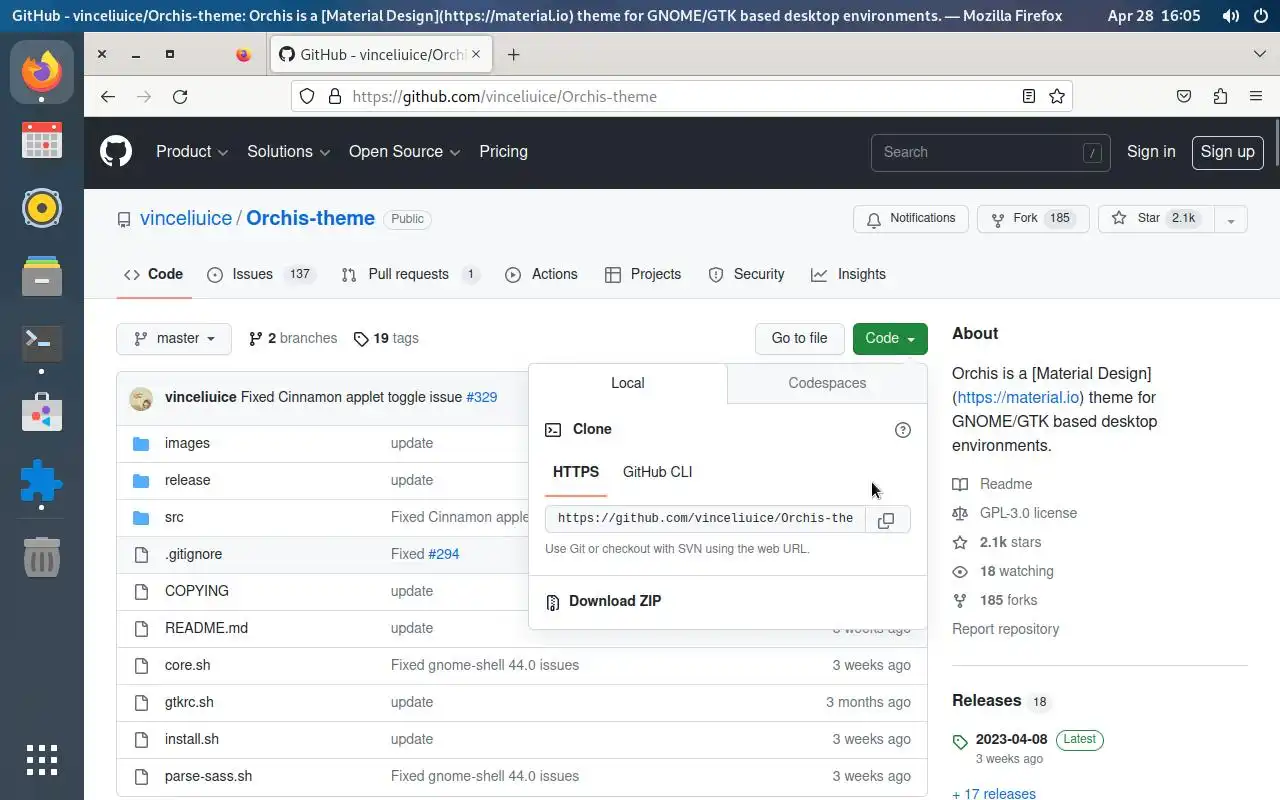Copy the HTTPS clone URL icon

tap(886, 519)
